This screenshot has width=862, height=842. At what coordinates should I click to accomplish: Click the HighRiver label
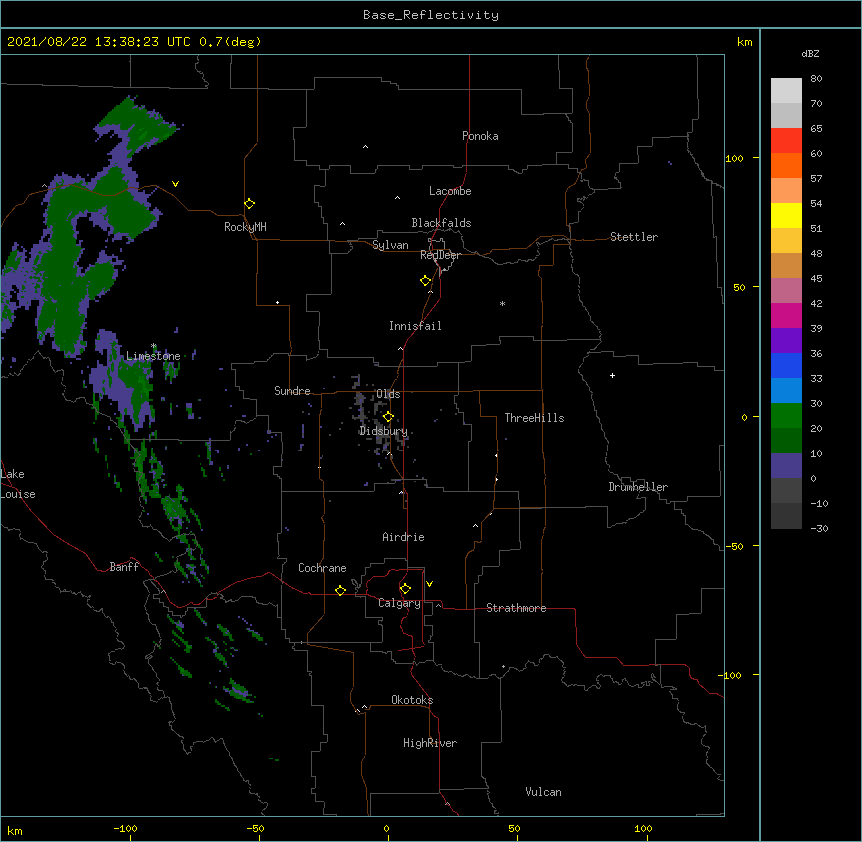[430, 743]
